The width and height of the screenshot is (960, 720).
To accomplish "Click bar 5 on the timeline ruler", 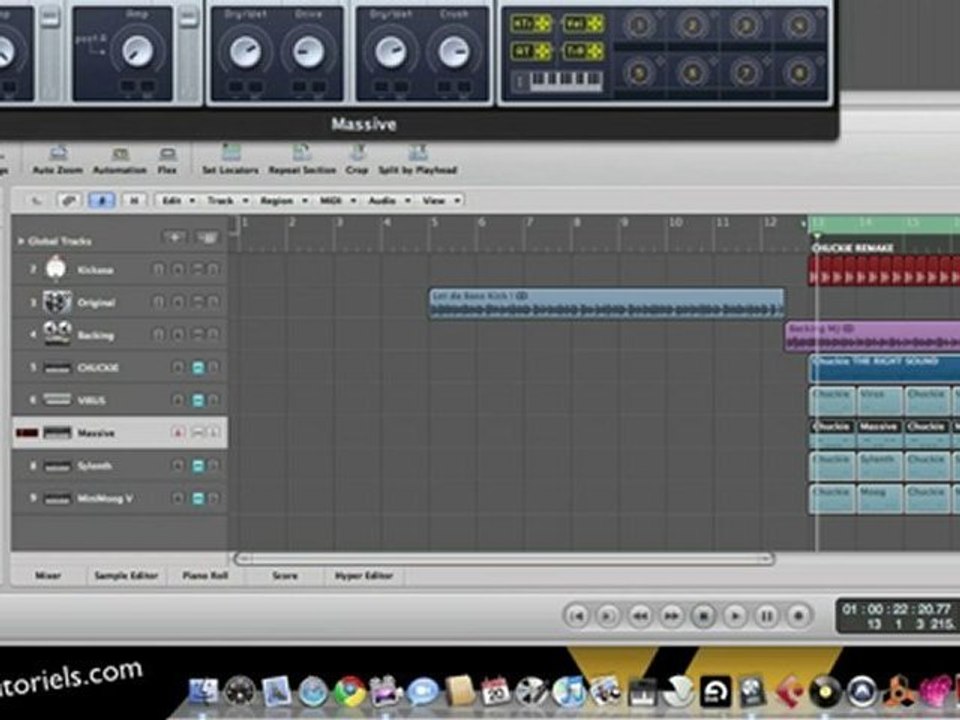I will [434, 222].
